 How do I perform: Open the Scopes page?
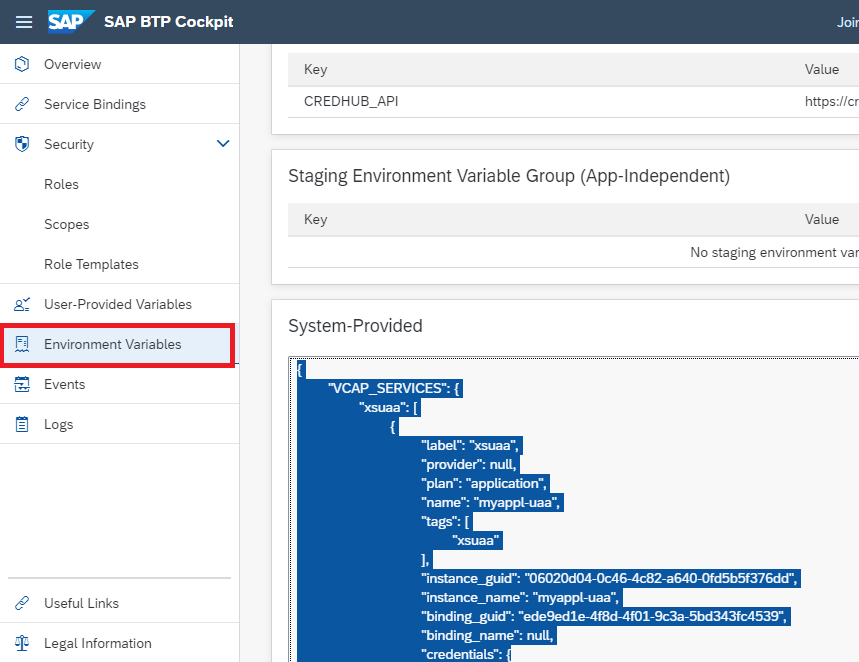pyautogui.click(x=67, y=224)
